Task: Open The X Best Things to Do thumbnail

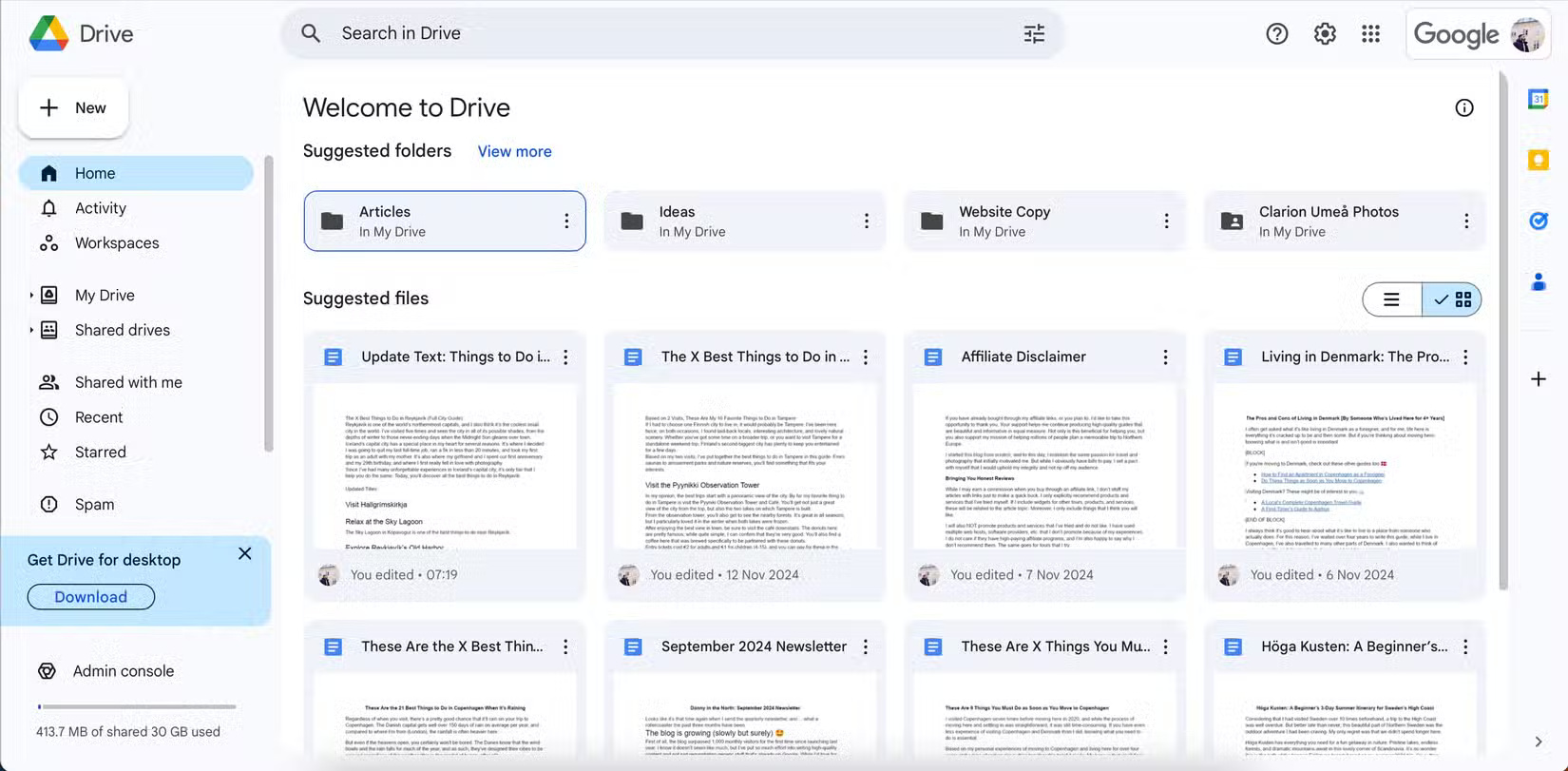Action: tap(745, 467)
